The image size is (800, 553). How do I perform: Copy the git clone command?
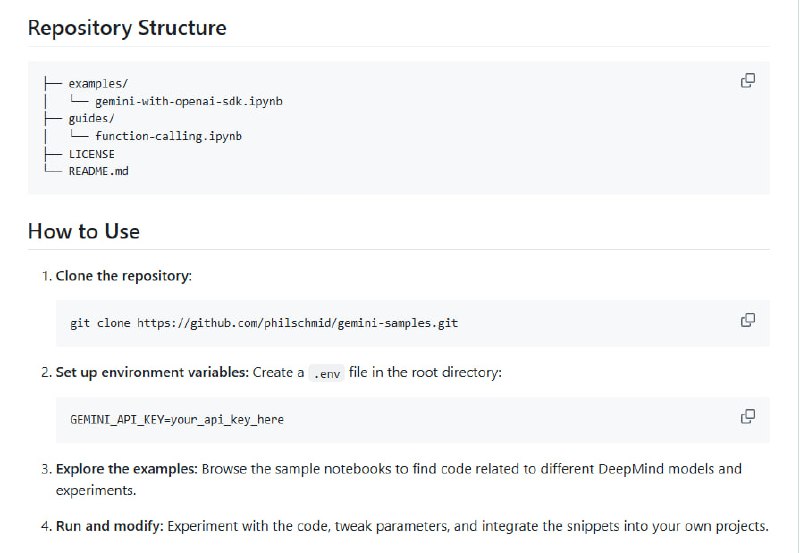tap(747, 320)
